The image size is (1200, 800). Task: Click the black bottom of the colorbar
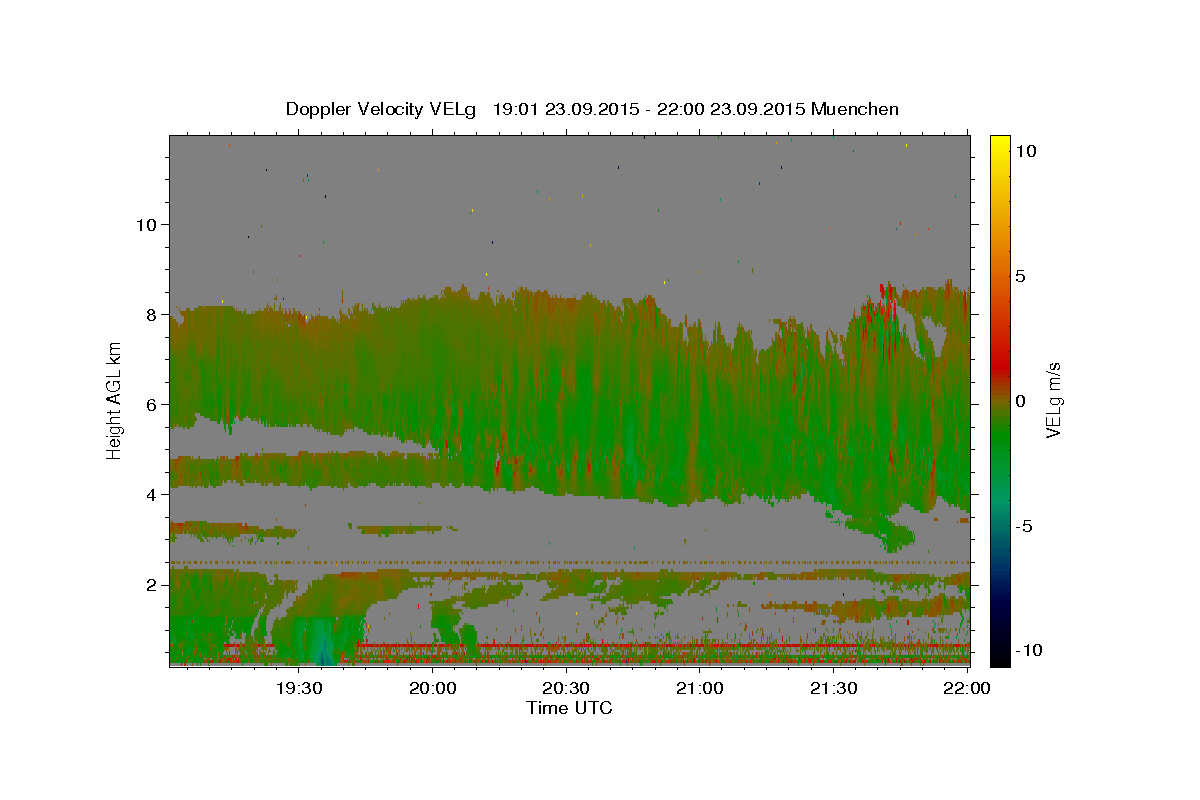pos(1000,655)
